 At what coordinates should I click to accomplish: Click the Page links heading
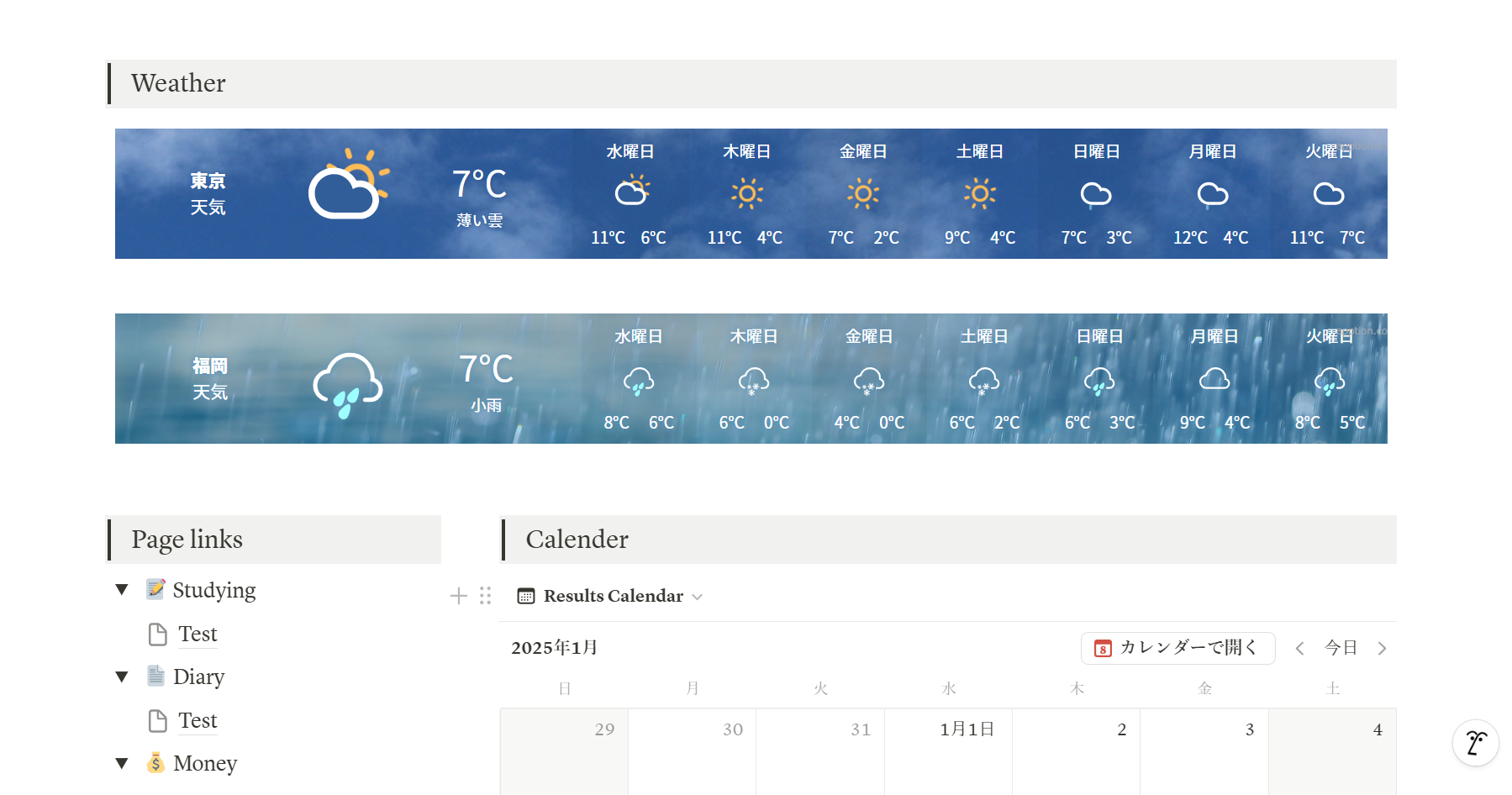click(x=187, y=540)
